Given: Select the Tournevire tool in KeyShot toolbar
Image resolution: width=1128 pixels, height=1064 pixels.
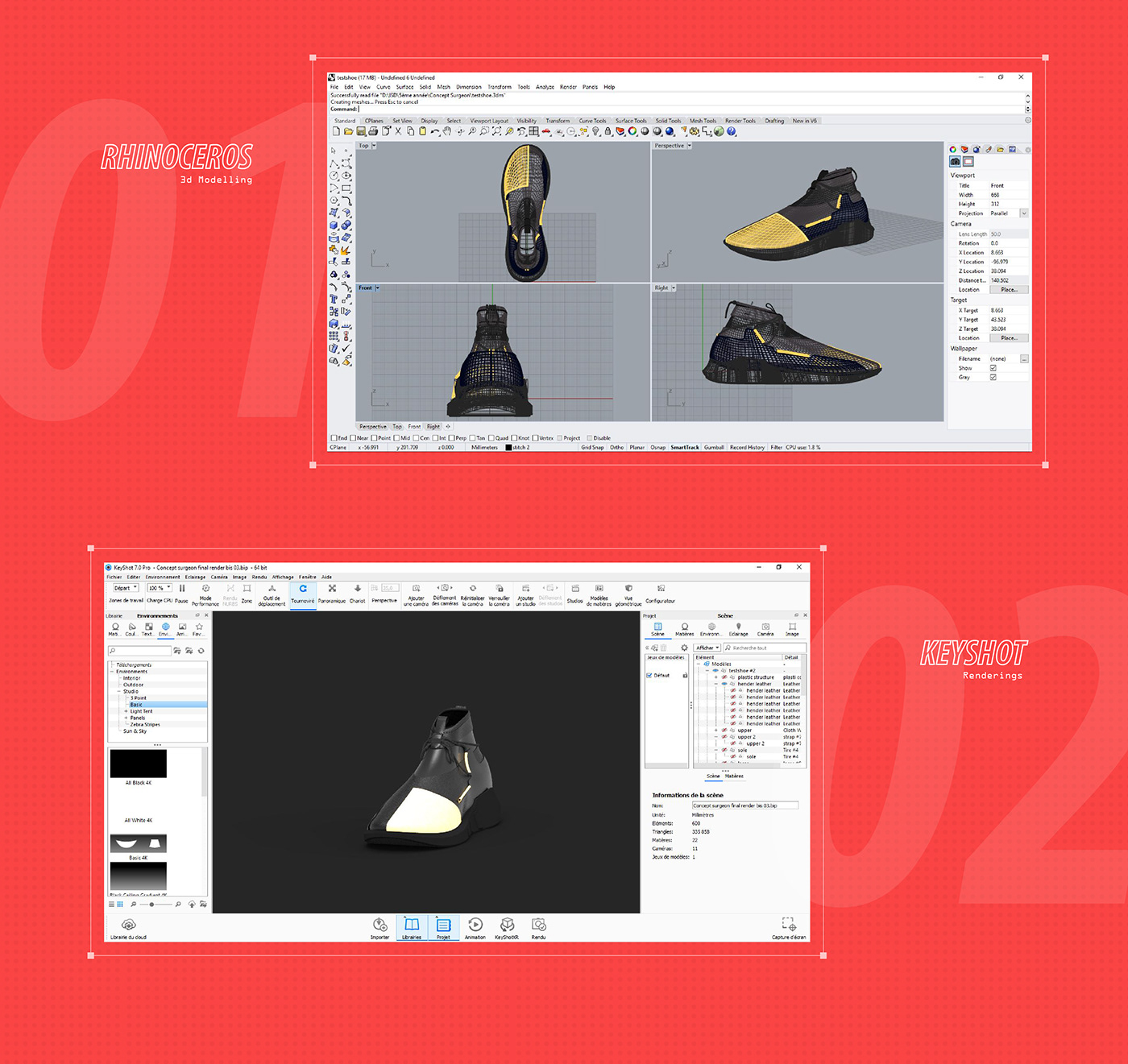Looking at the screenshot, I should tap(302, 594).
